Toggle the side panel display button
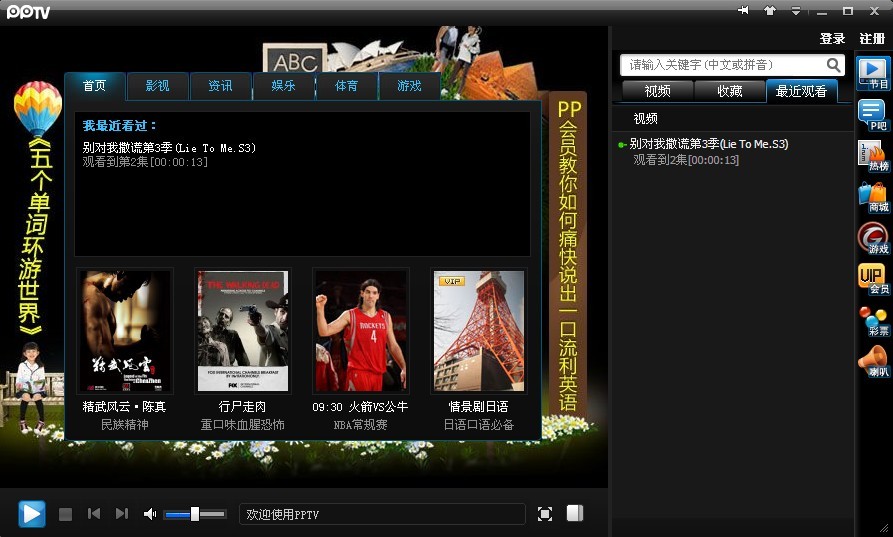 point(575,513)
